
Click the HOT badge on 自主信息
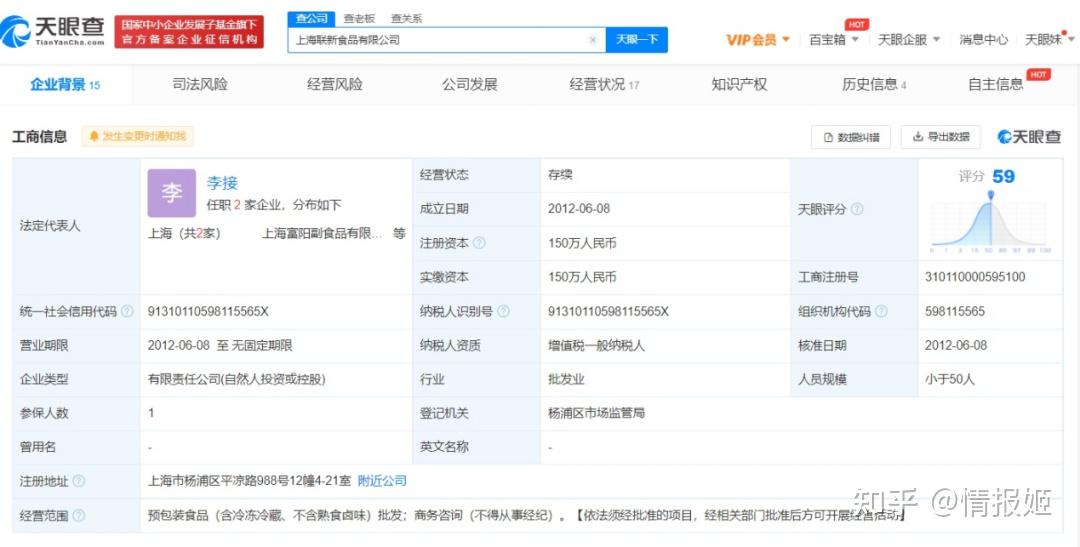point(1039,74)
